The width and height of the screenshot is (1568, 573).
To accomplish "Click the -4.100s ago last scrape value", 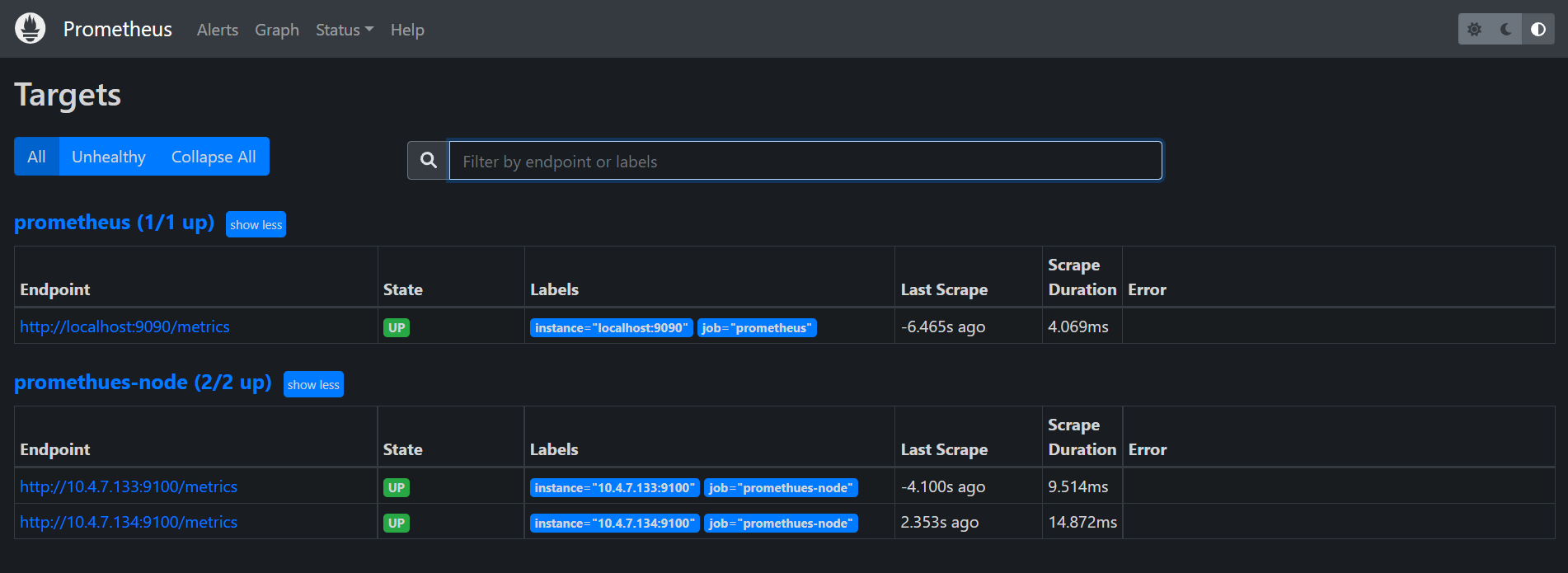I will coord(943,486).
